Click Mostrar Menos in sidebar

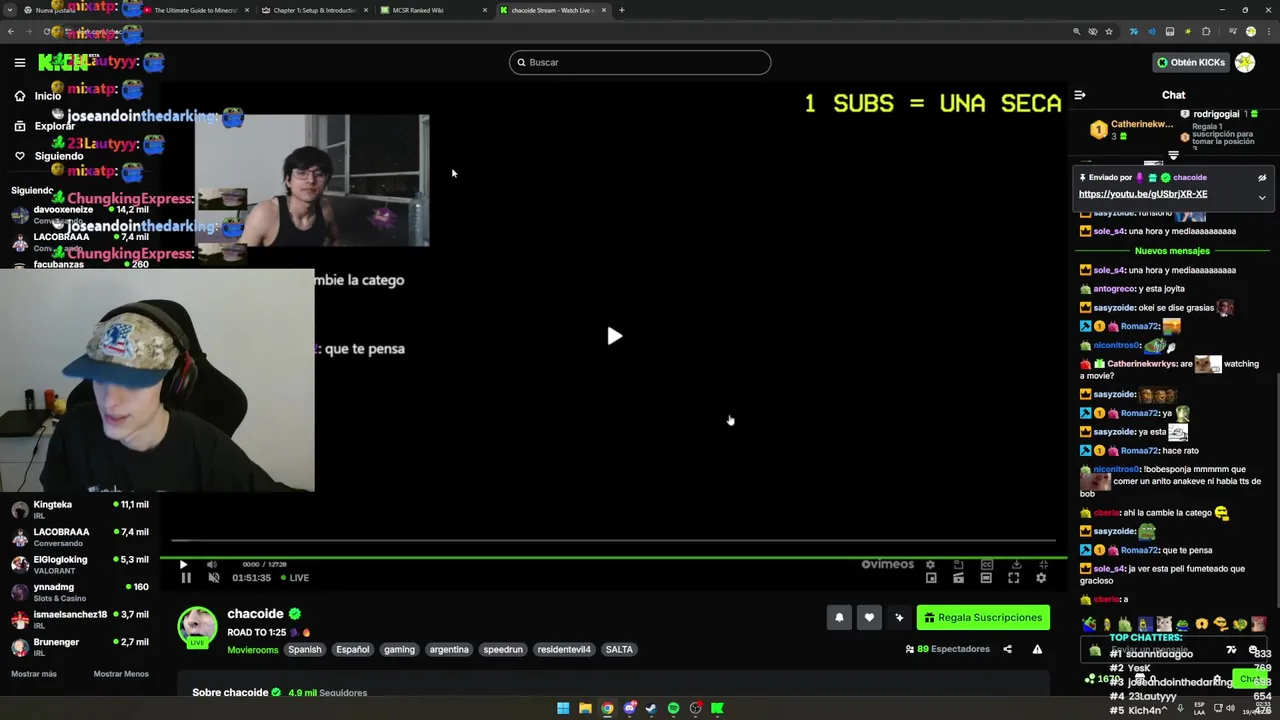[121, 674]
